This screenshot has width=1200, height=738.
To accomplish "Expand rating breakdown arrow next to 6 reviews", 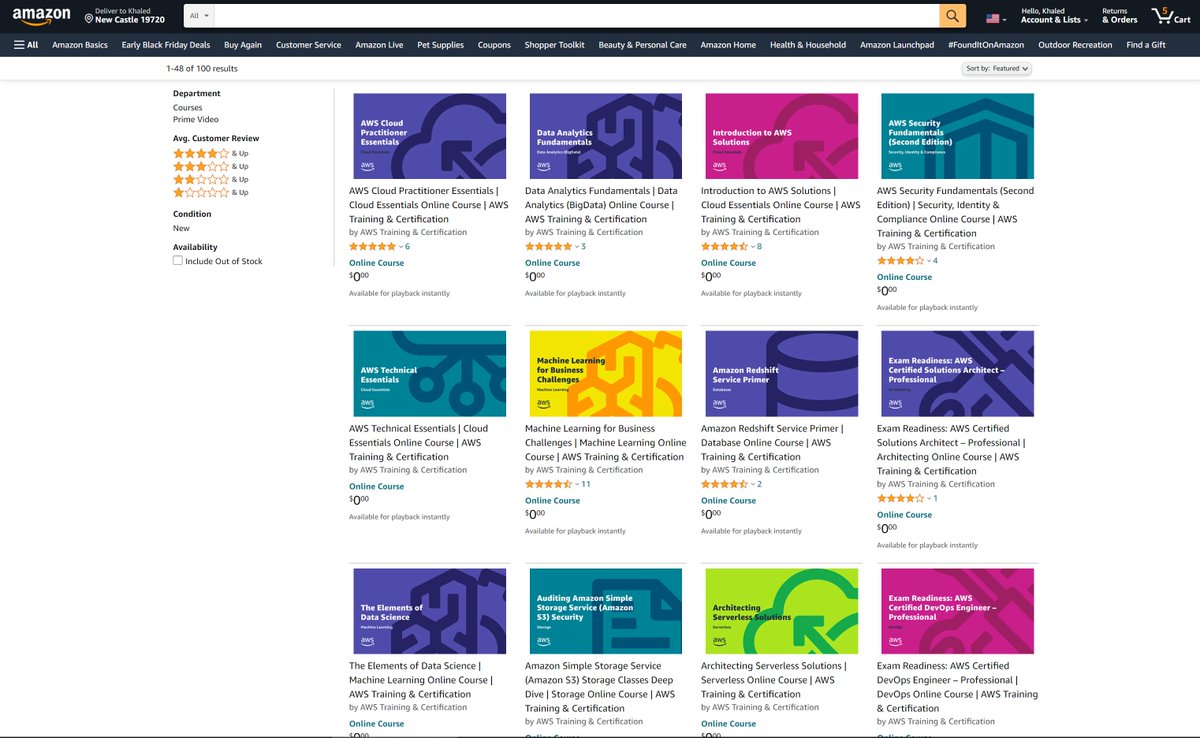I will (x=400, y=246).
